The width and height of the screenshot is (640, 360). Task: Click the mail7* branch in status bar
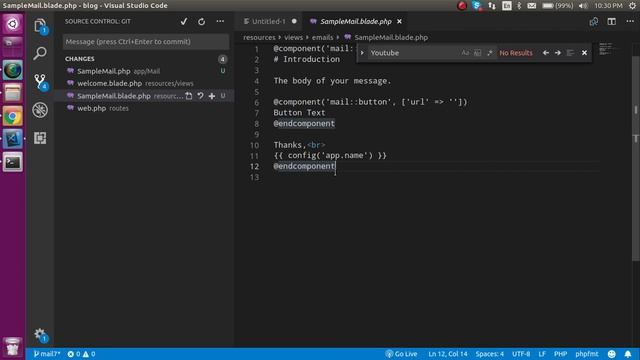[47, 354]
